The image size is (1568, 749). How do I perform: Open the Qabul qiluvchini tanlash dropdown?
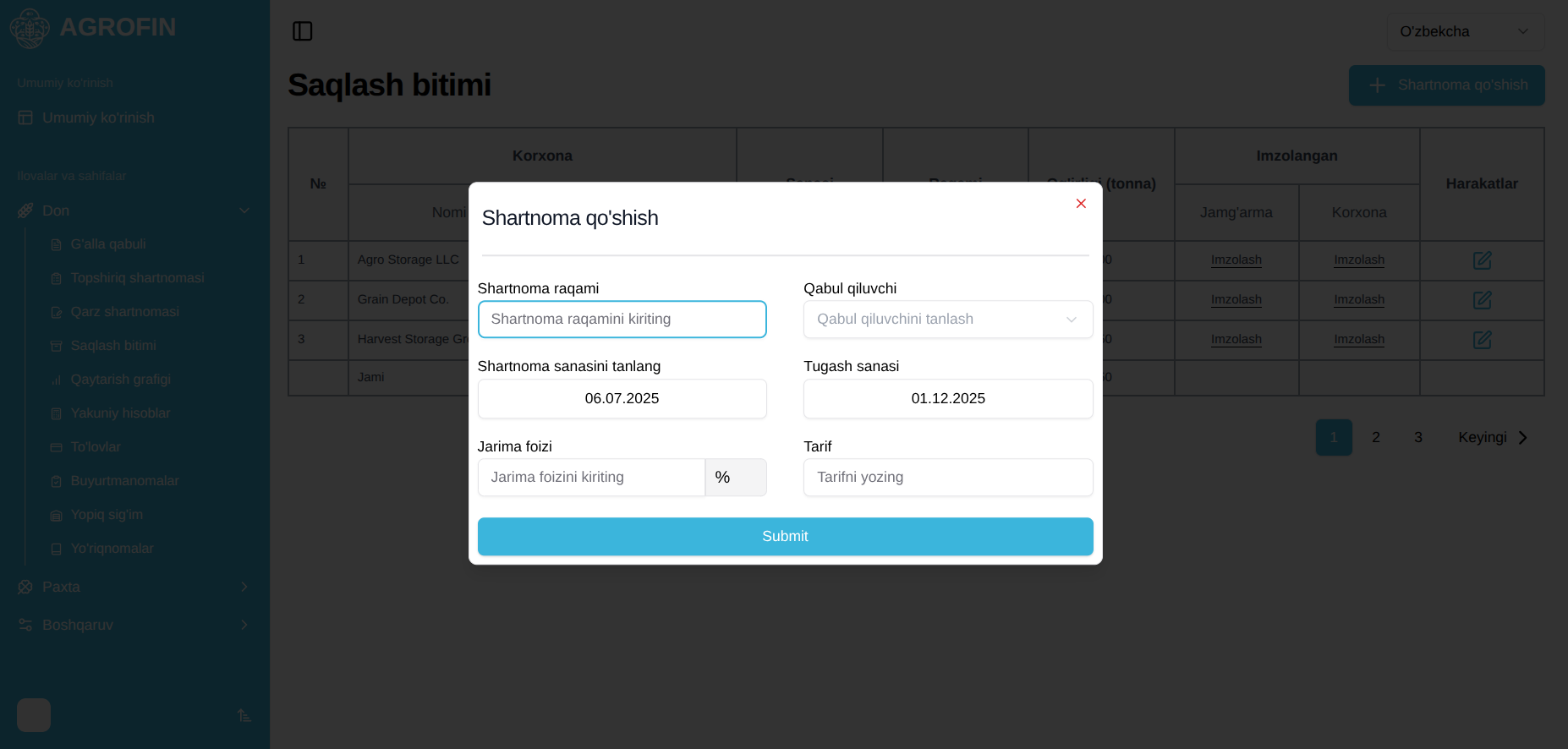pos(948,320)
